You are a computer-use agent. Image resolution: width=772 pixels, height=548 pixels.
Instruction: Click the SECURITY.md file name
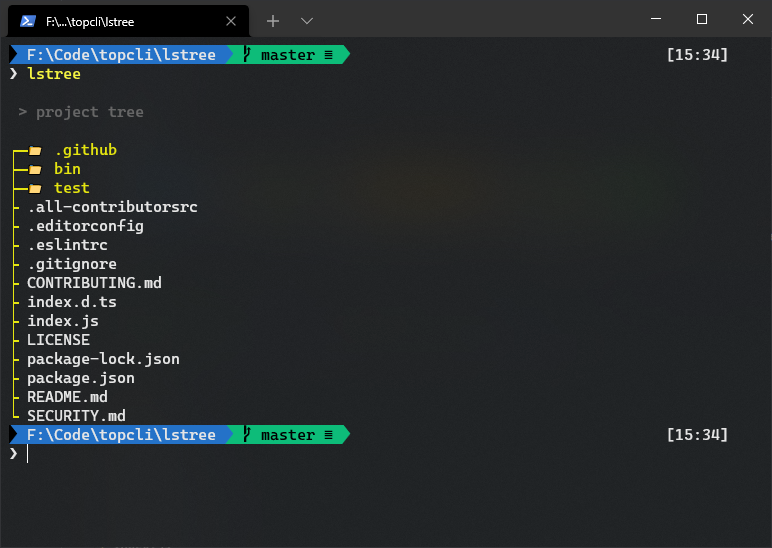point(76,416)
